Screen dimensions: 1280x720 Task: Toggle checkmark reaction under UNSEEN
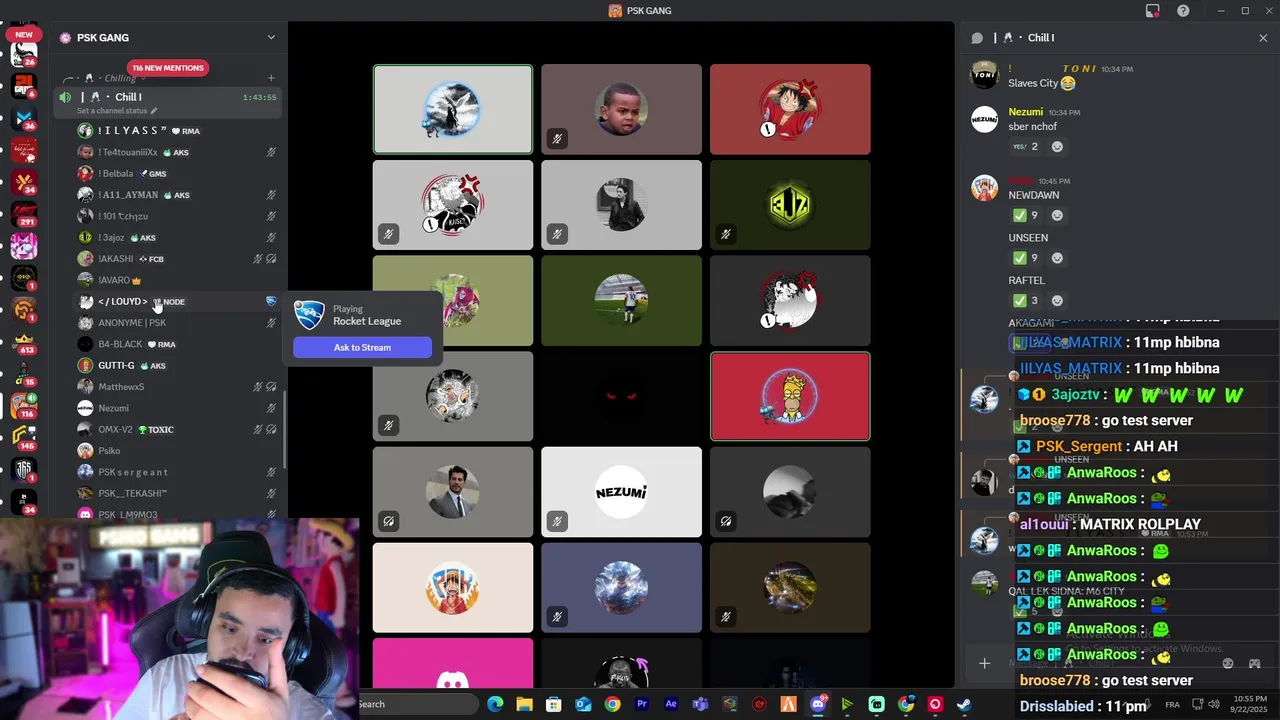point(1025,258)
